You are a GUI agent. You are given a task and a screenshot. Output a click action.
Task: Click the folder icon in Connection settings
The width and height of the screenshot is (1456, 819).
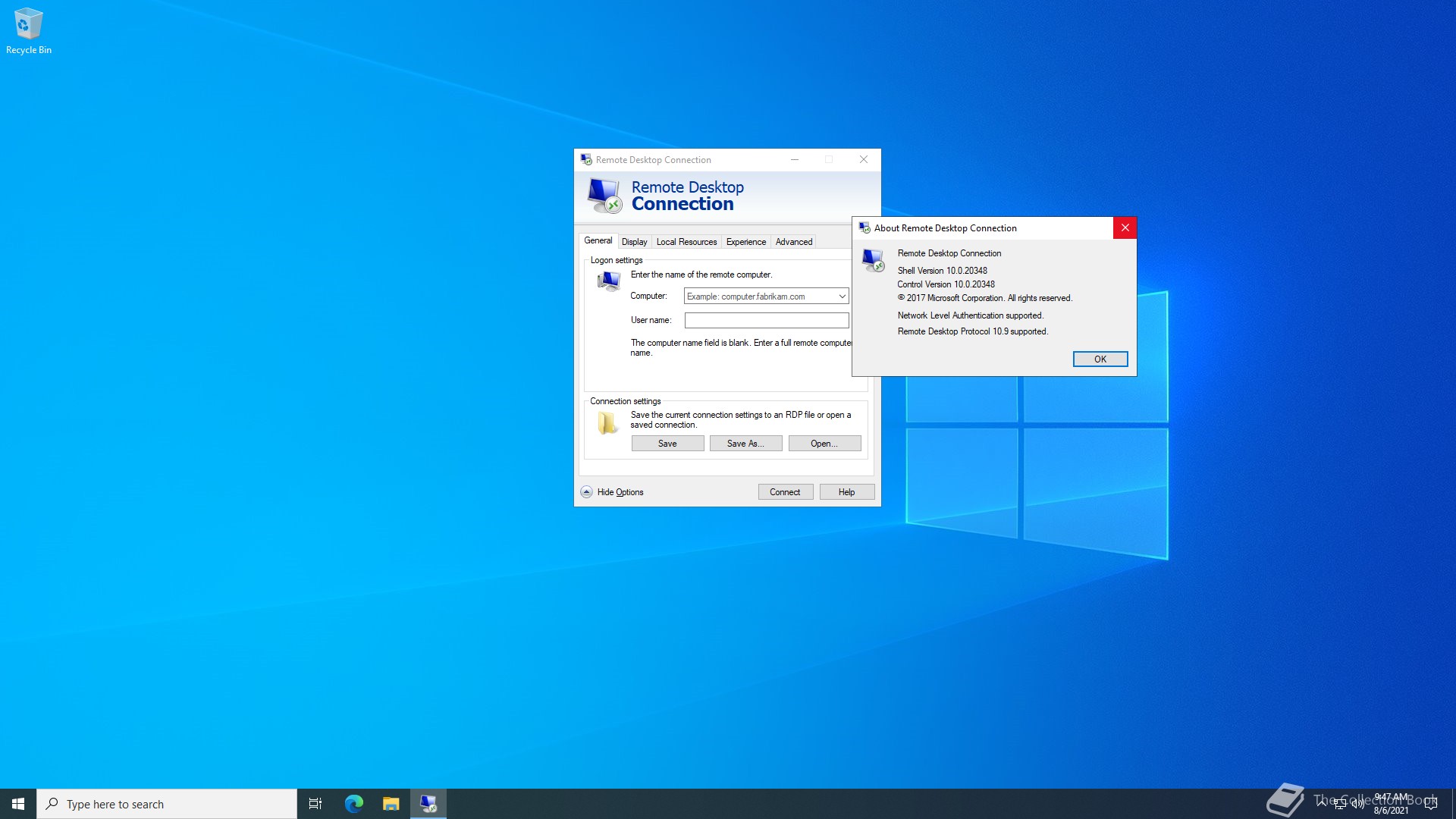(x=607, y=422)
